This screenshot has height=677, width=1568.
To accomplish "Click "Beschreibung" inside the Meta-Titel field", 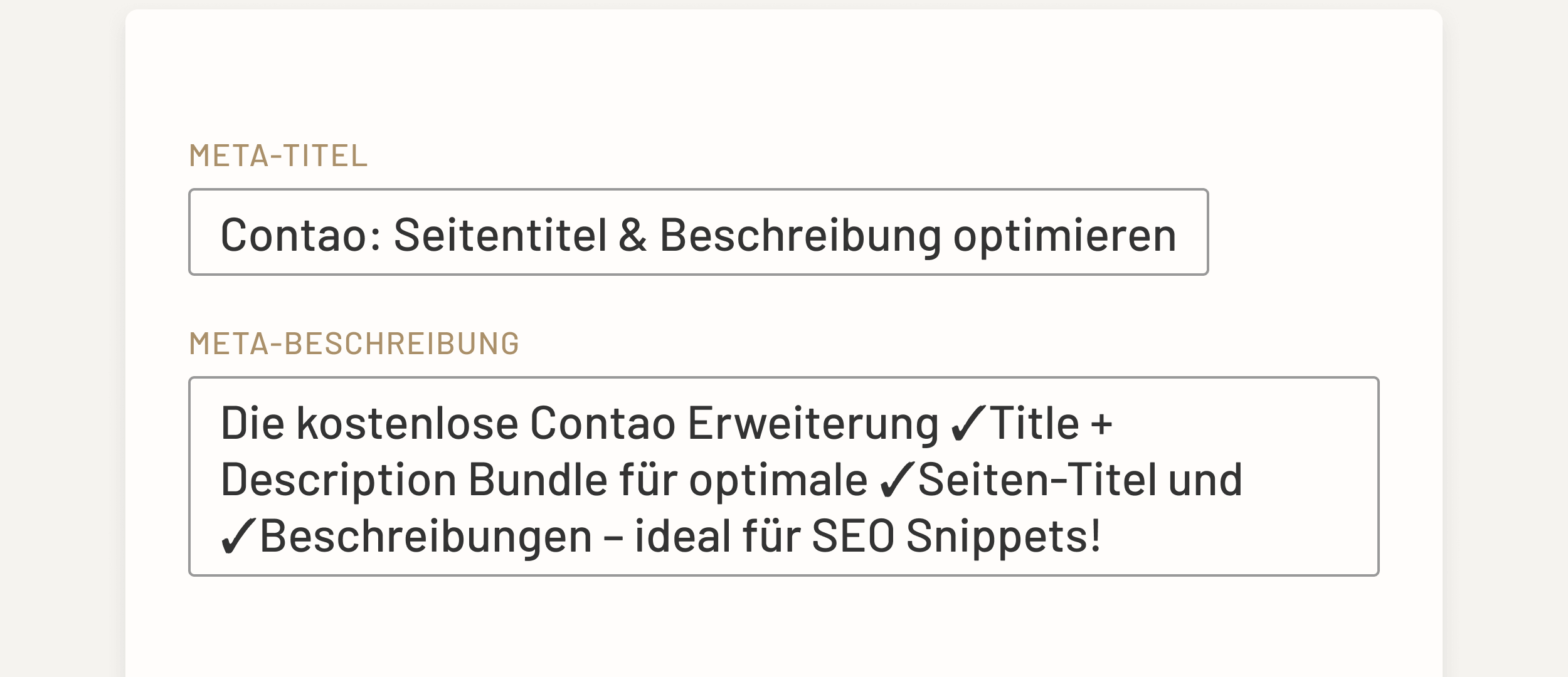I will click(x=800, y=236).
